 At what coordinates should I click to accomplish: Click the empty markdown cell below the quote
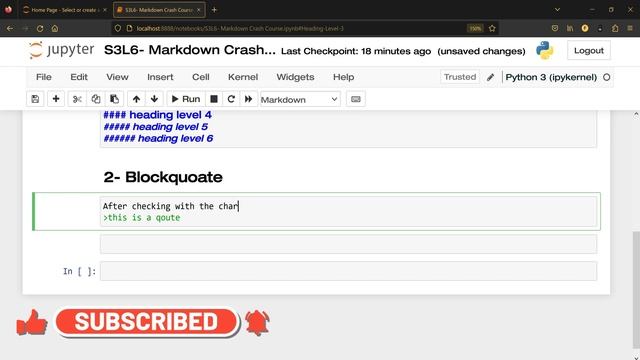pos(348,244)
